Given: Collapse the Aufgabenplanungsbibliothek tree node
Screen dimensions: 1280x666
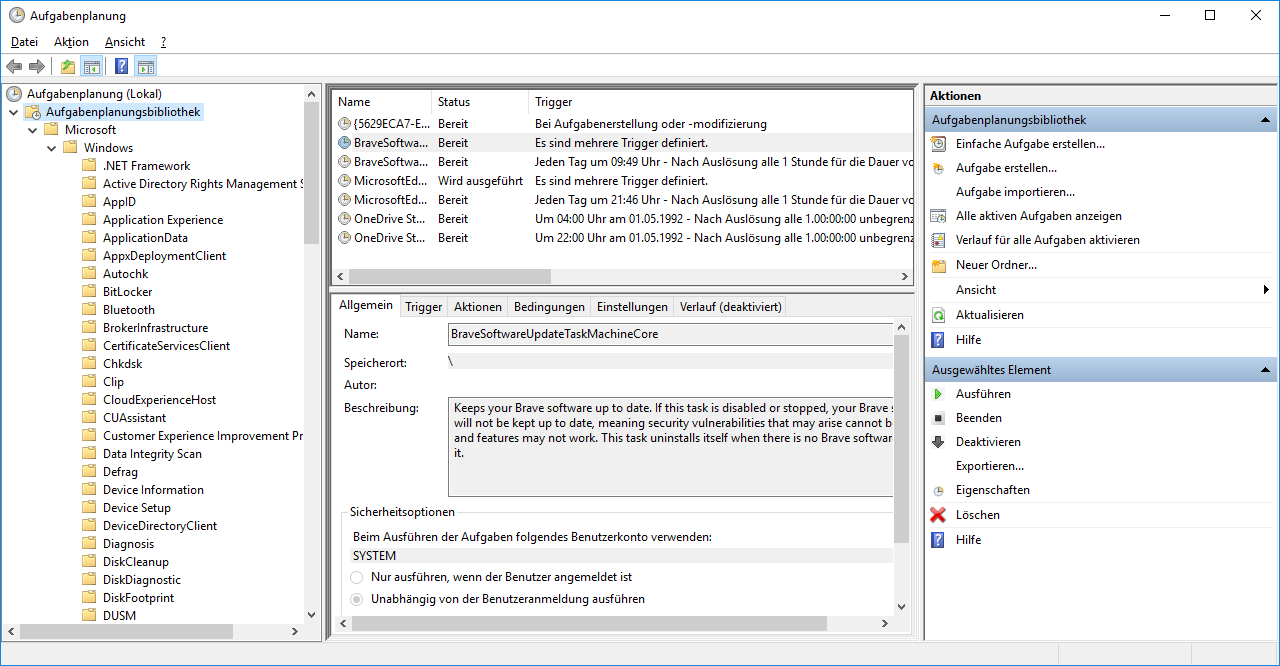Looking at the screenshot, I should (13, 112).
